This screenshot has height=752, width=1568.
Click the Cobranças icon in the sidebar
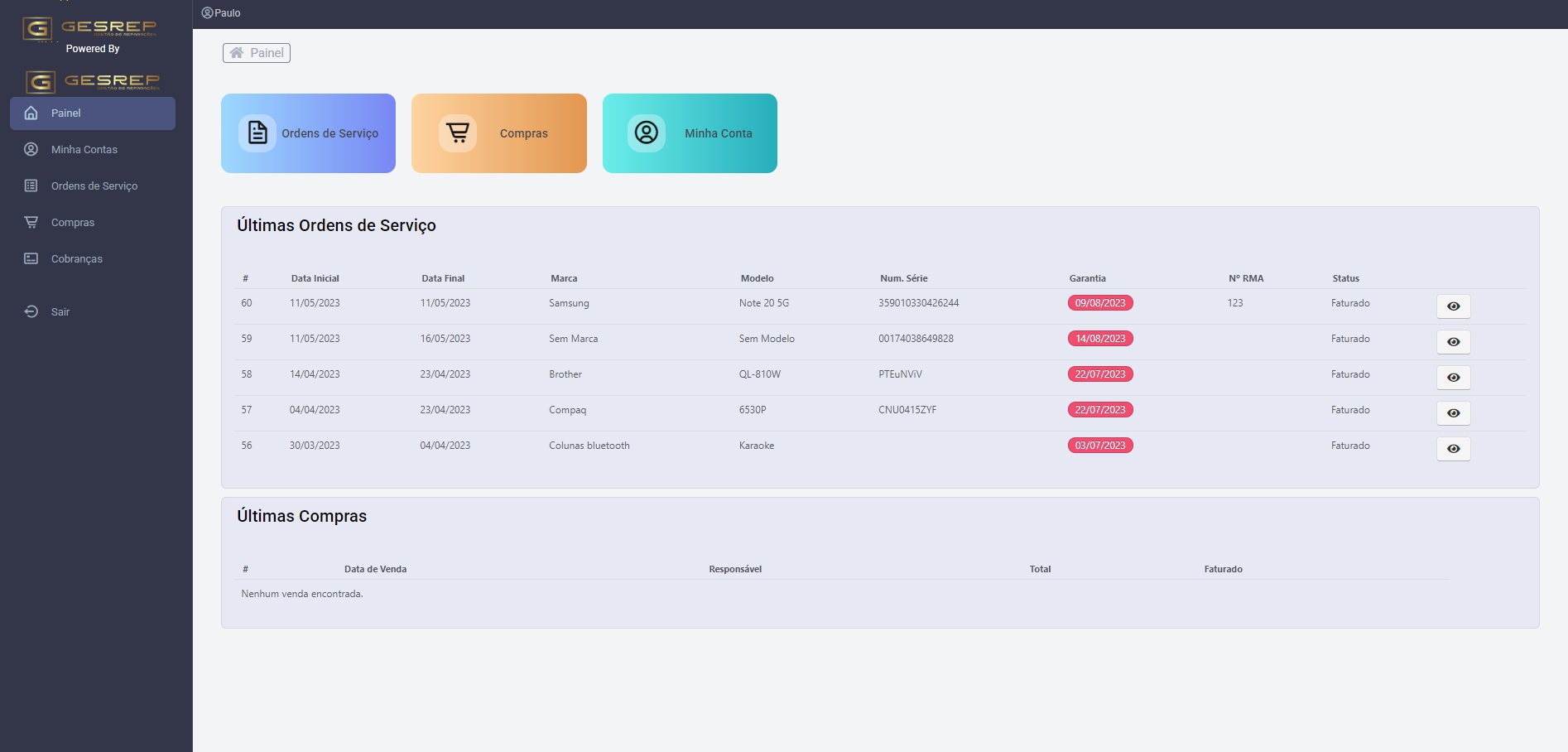[31, 258]
